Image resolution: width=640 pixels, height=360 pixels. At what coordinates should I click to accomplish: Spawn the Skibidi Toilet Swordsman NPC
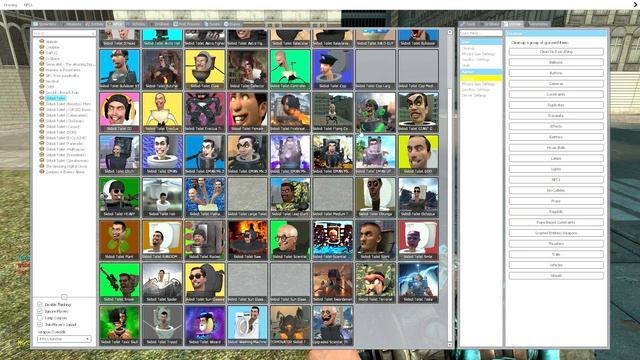[x=333, y=283]
